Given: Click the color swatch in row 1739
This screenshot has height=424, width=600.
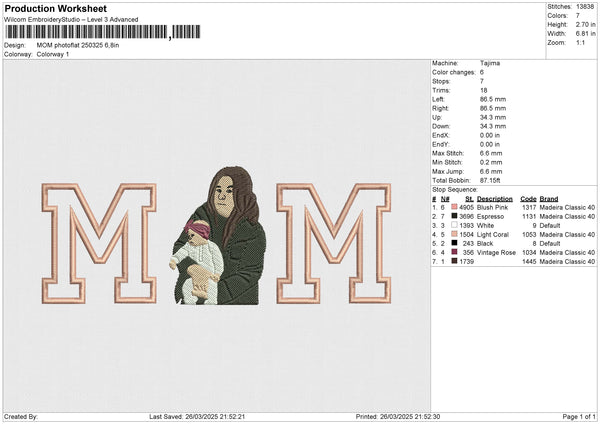Looking at the screenshot, I should click(x=454, y=261).
